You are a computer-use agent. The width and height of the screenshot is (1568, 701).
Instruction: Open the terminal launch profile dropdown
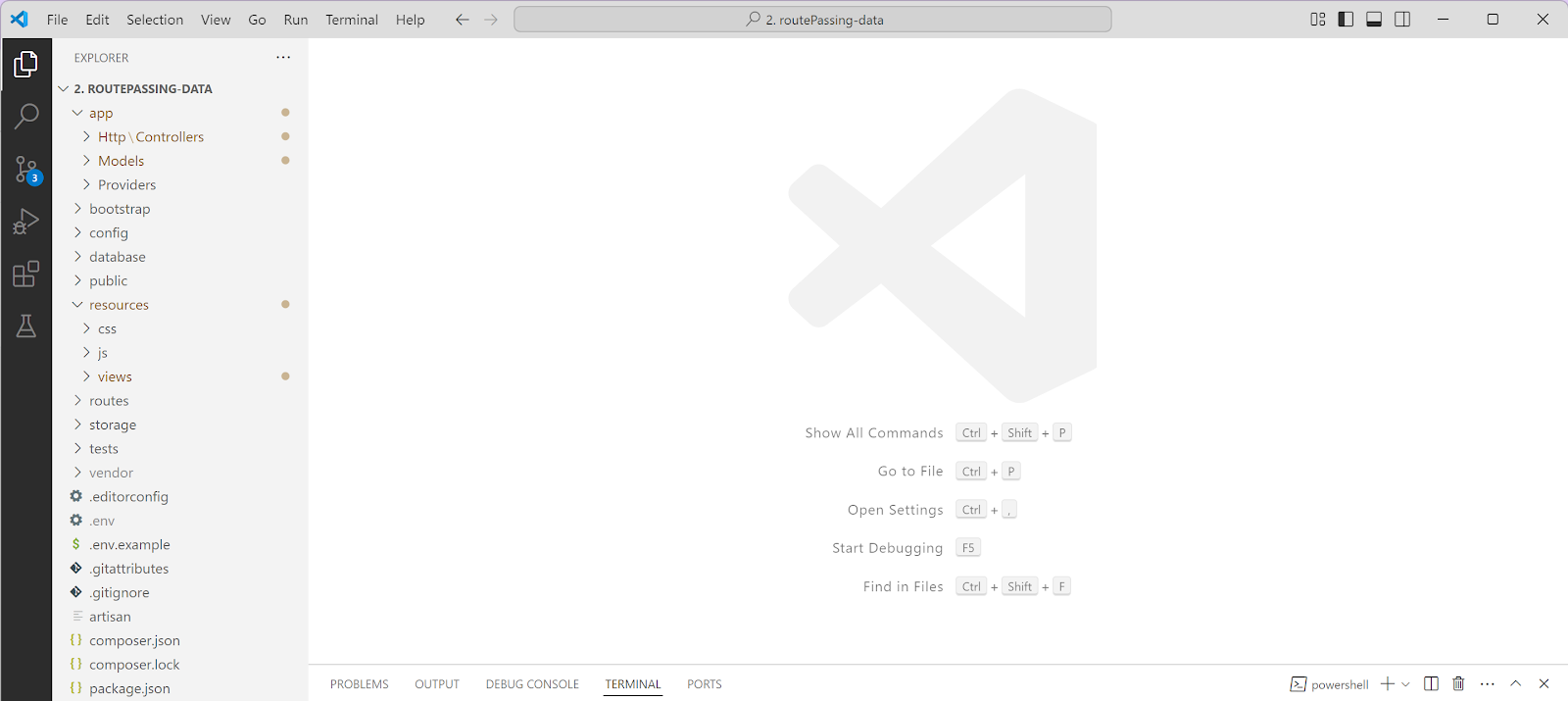[1405, 684]
